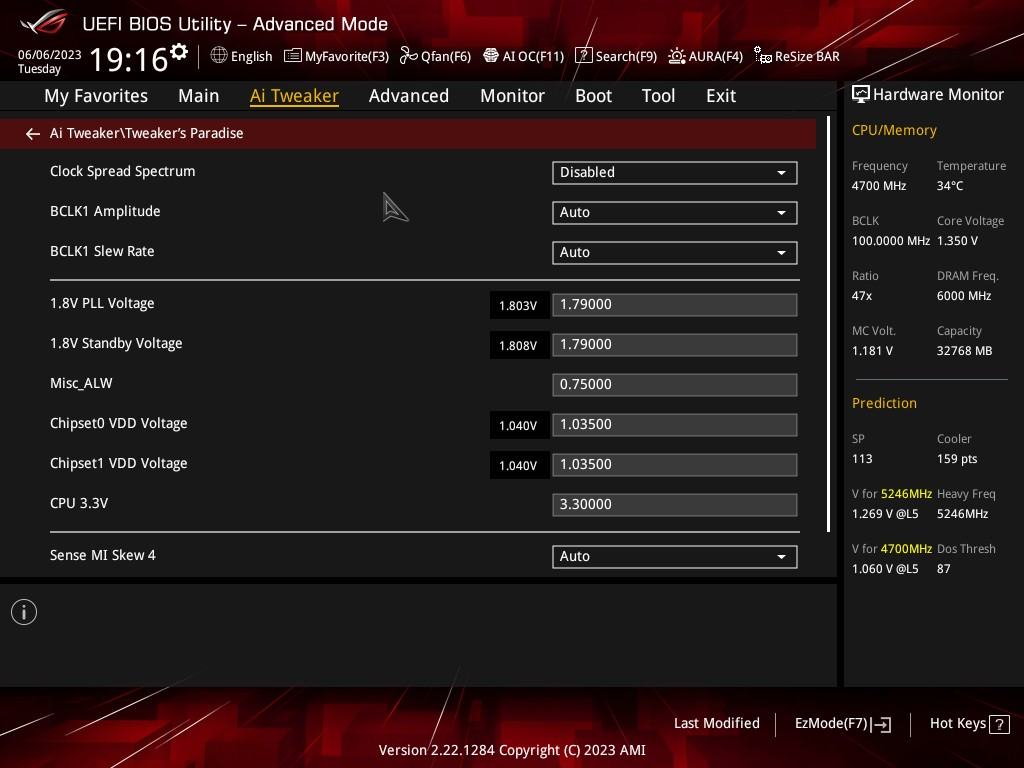Expand the BCLK1 Slew Rate dropdown

[675, 252]
